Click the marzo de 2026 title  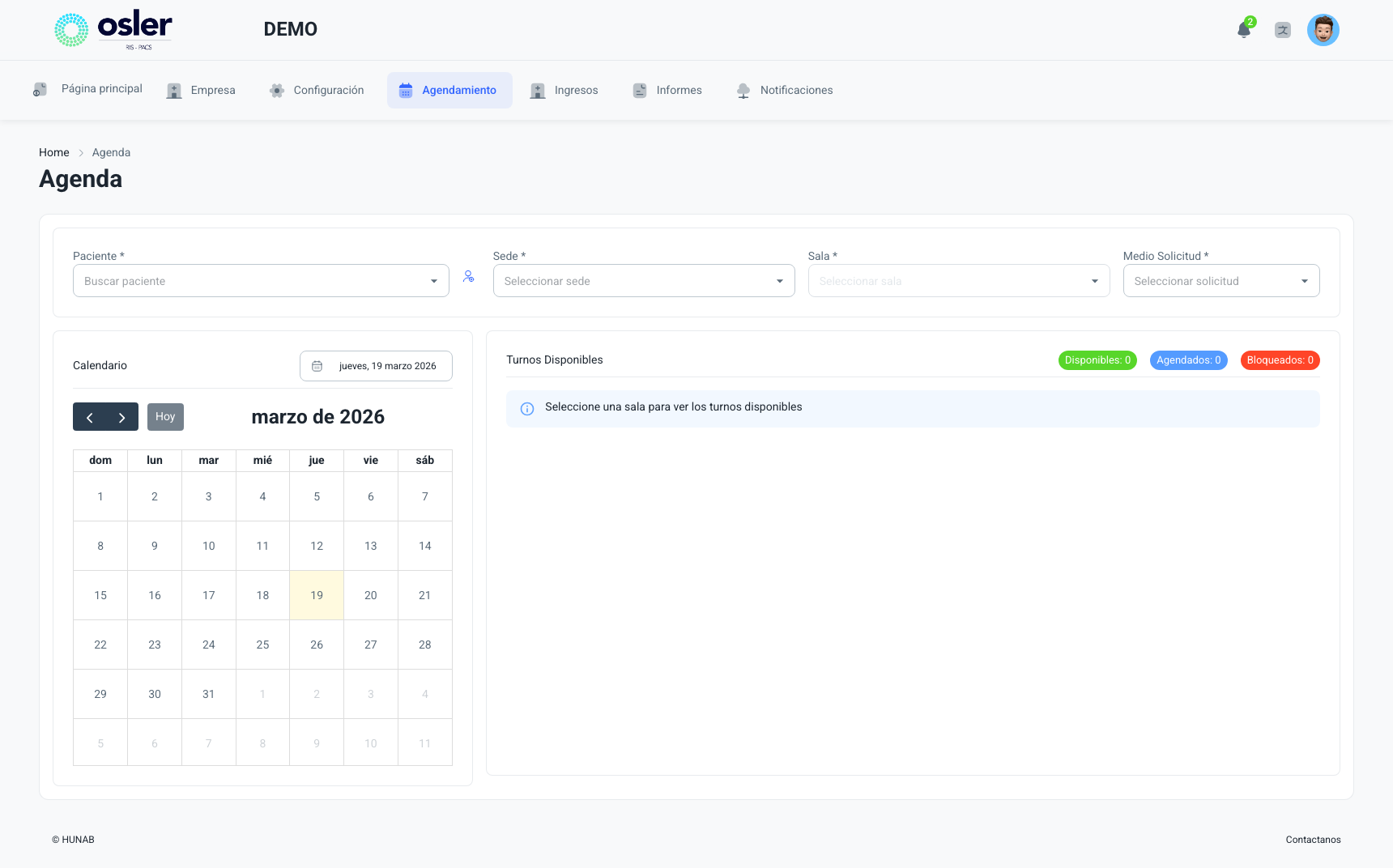click(318, 417)
